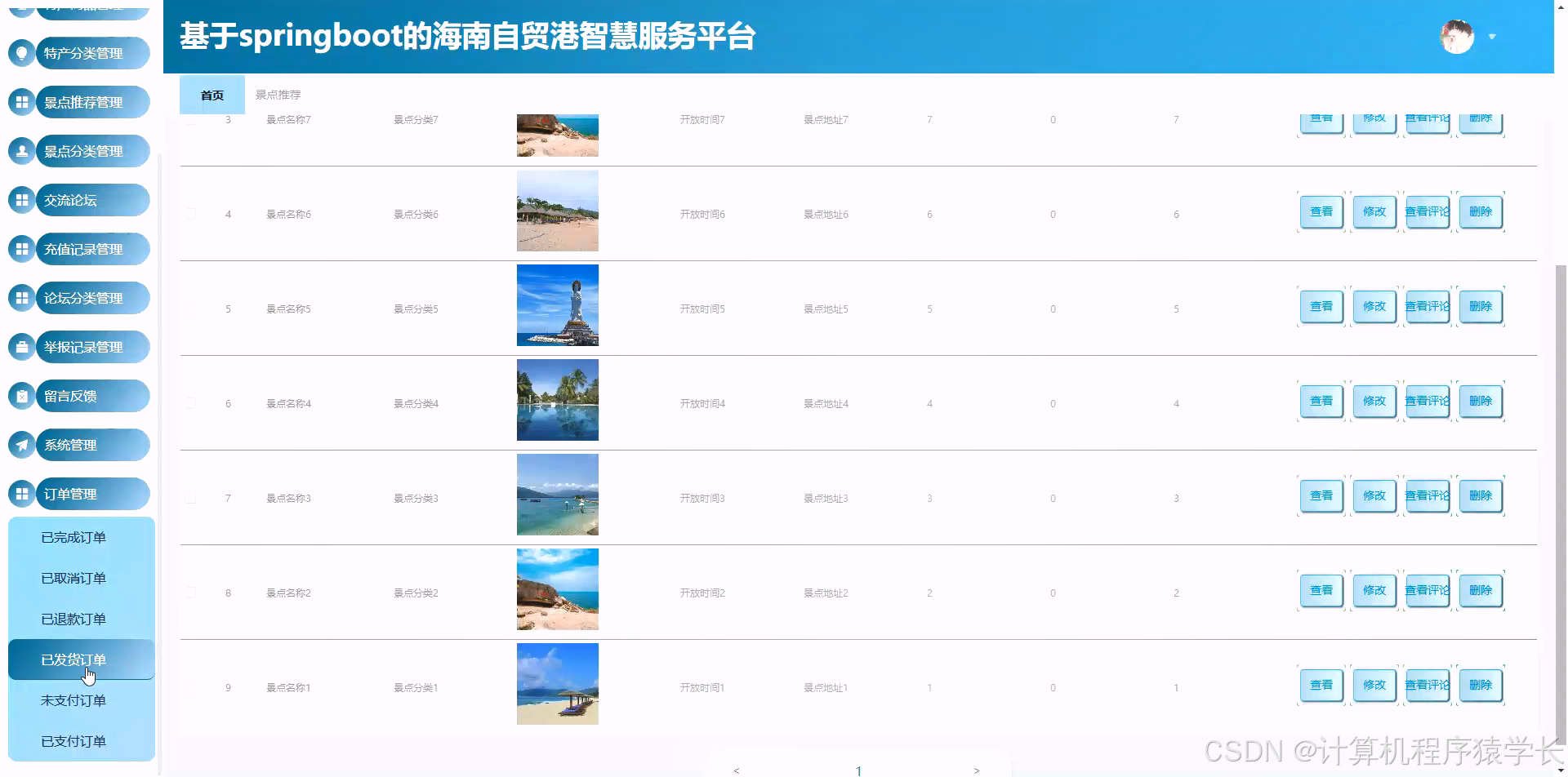The height and width of the screenshot is (777, 1568).
Task: Go to previous page arrow
Action: pos(737,770)
